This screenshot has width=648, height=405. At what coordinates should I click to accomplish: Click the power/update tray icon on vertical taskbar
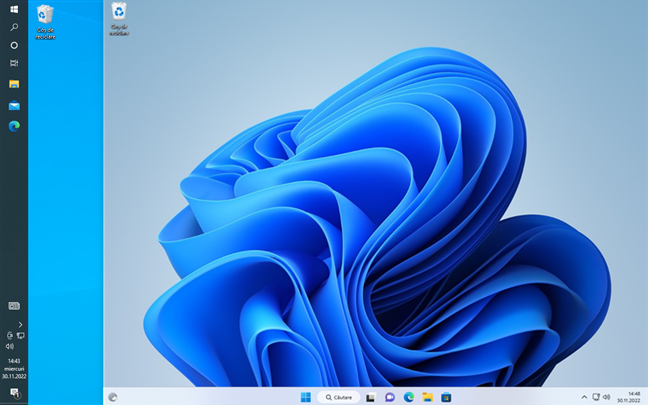coord(10,336)
